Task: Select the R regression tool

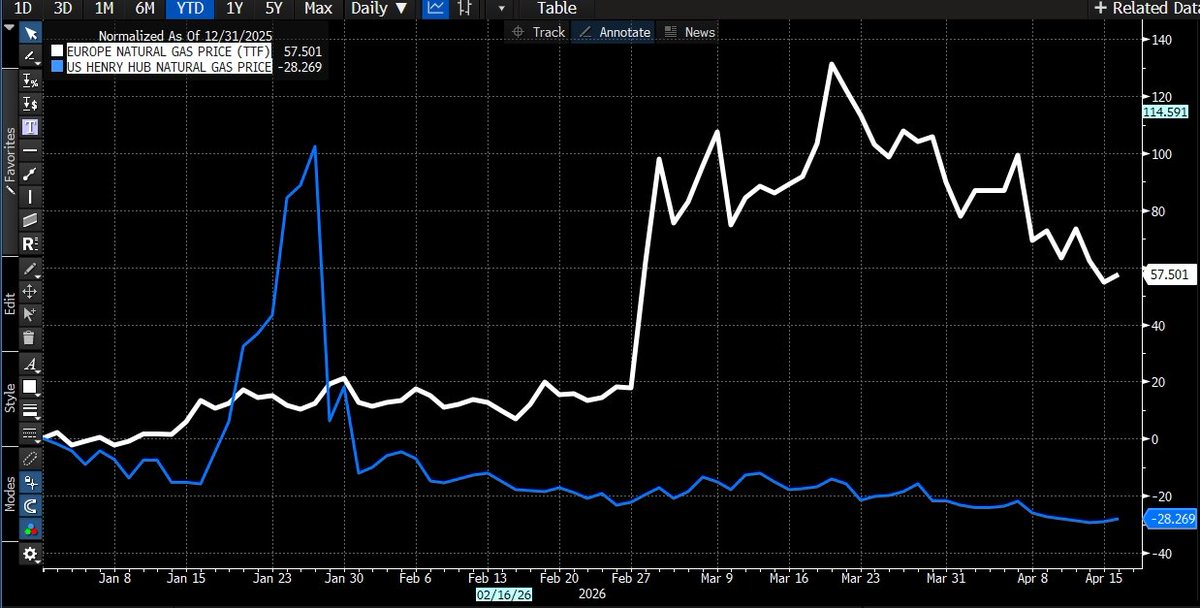Action: click(x=30, y=244)
